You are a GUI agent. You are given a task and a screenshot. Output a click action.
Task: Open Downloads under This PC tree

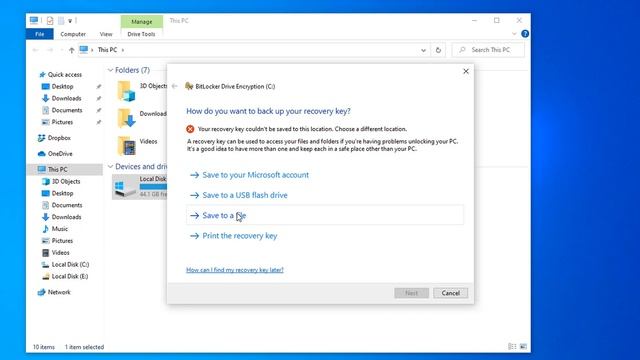(66, 216)
